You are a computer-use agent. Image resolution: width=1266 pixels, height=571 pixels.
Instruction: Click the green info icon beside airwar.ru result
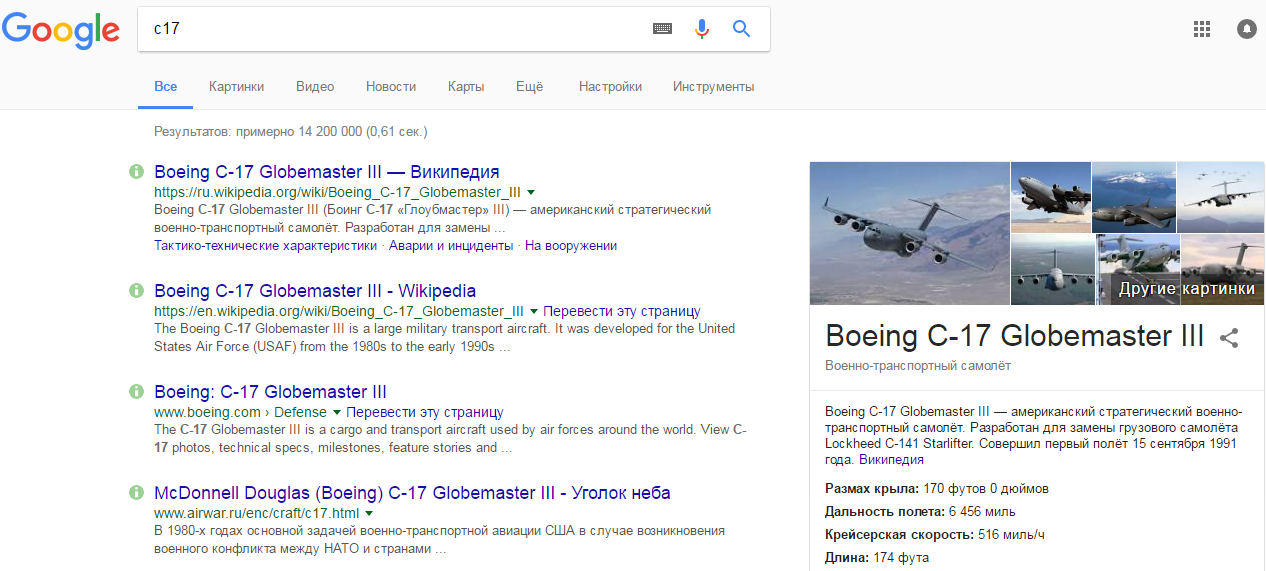[x=137, y=493]
